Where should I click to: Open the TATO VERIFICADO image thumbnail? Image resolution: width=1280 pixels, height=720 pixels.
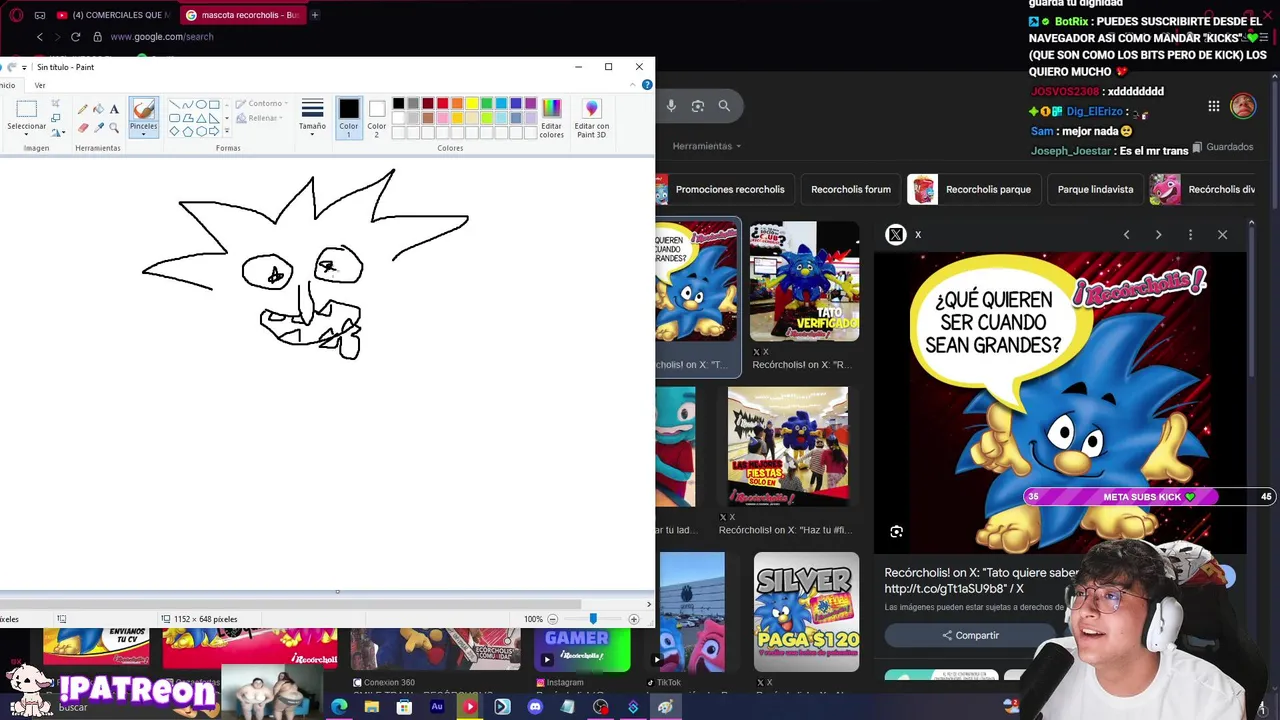[x=805, y=281]
